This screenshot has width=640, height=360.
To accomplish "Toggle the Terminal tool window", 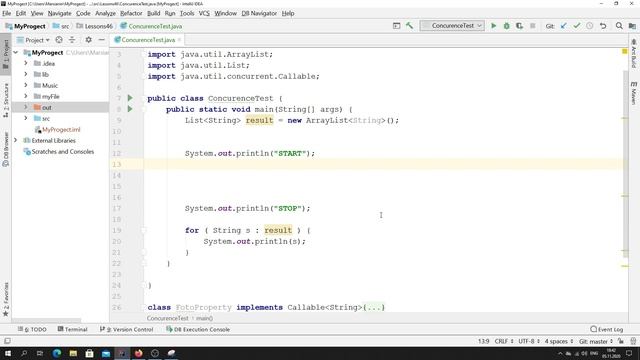I will pyautogui.click(x=72, y=329).
